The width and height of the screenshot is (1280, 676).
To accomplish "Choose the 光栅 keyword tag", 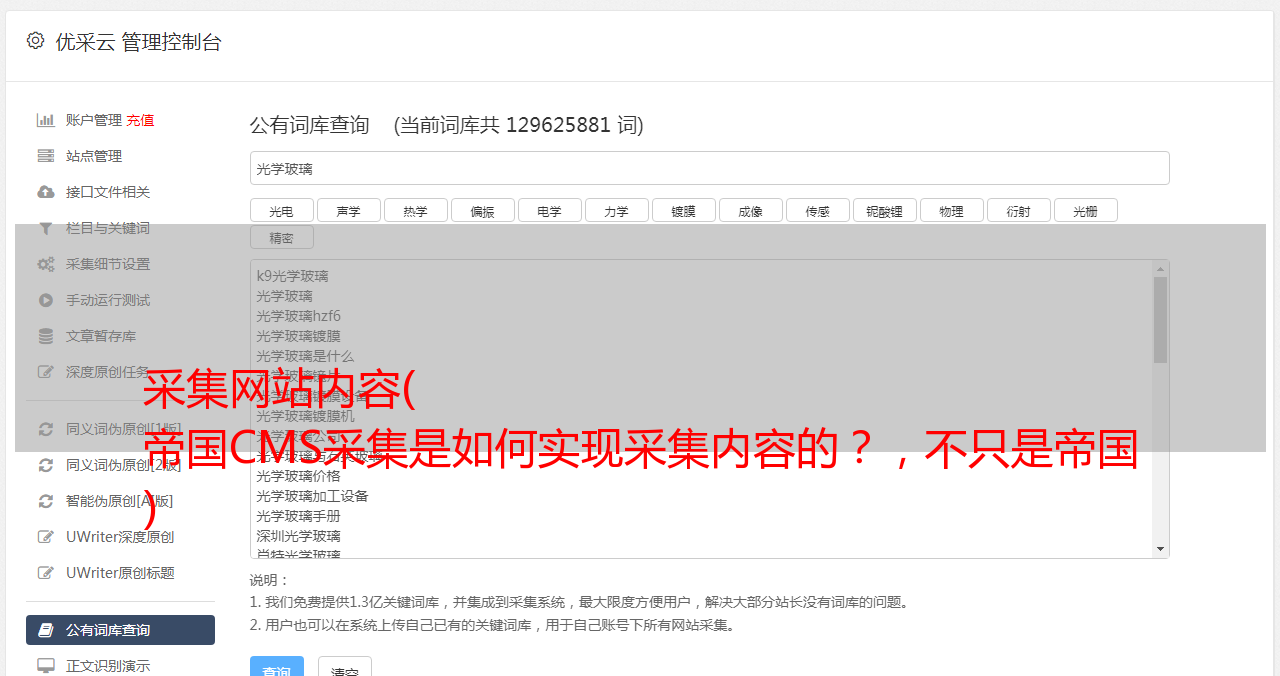I will click(1085, 210).
